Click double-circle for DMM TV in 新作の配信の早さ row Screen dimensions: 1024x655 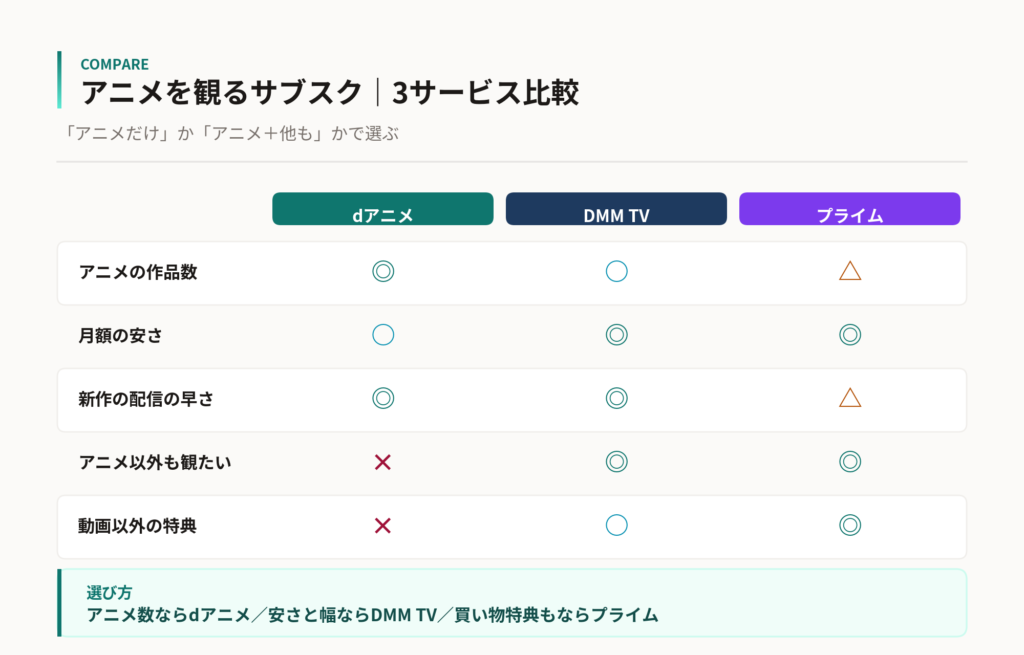point(616,398)
